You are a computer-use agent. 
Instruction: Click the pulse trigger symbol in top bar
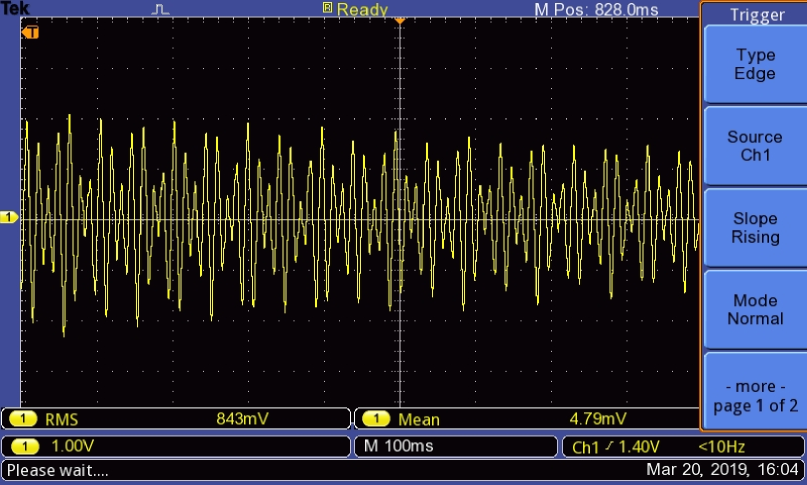pyautogui.click(x=162, y=9)
